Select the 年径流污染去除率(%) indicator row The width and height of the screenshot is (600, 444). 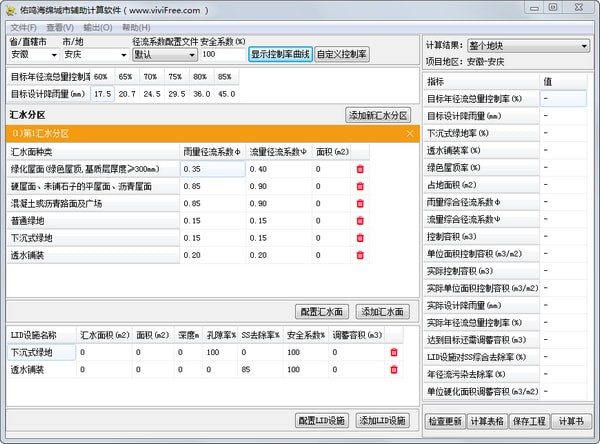481,374
